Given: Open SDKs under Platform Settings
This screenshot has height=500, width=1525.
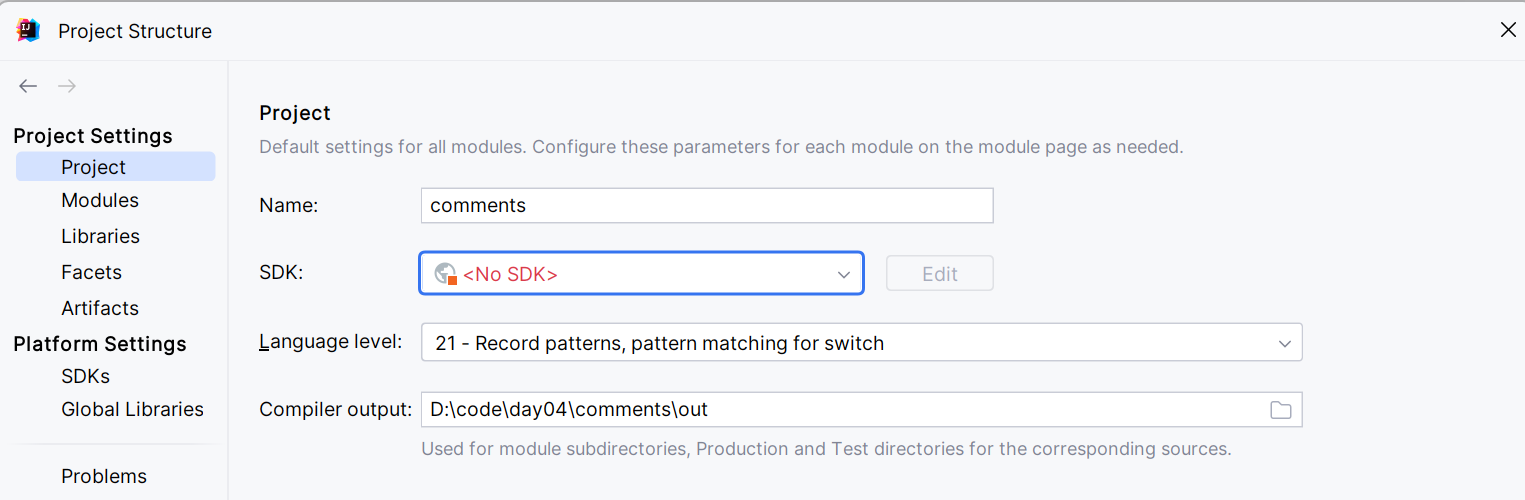Looking at the screenshot, I should (85, 376).
